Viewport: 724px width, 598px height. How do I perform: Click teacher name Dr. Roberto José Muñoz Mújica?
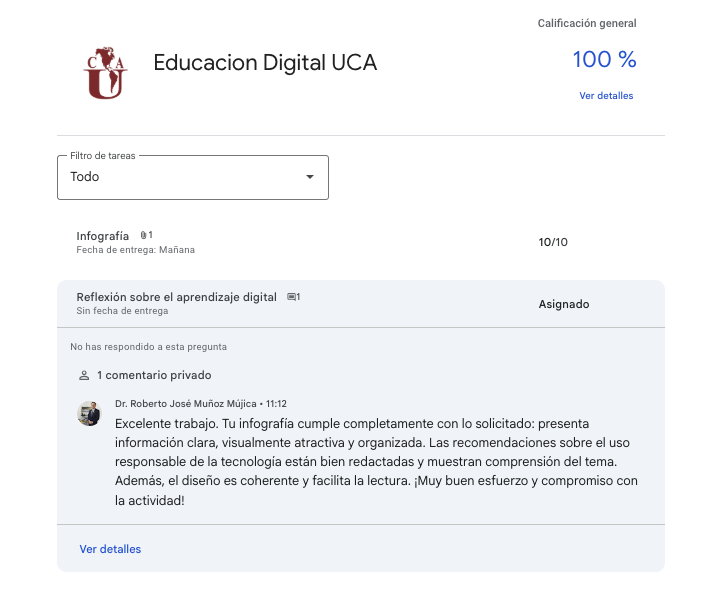pos(185,404)
